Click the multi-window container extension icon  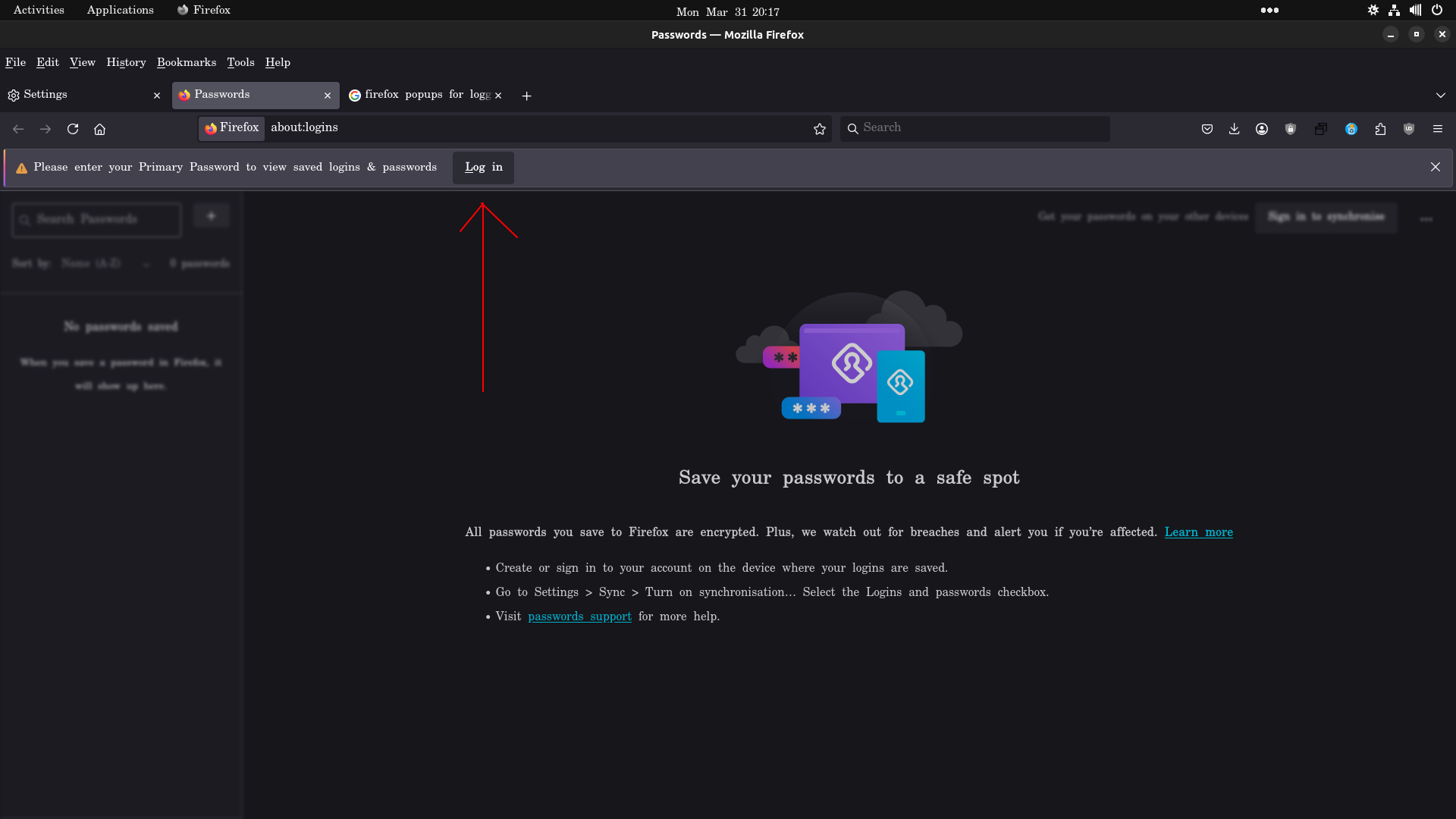click(x=1321, y=129)
